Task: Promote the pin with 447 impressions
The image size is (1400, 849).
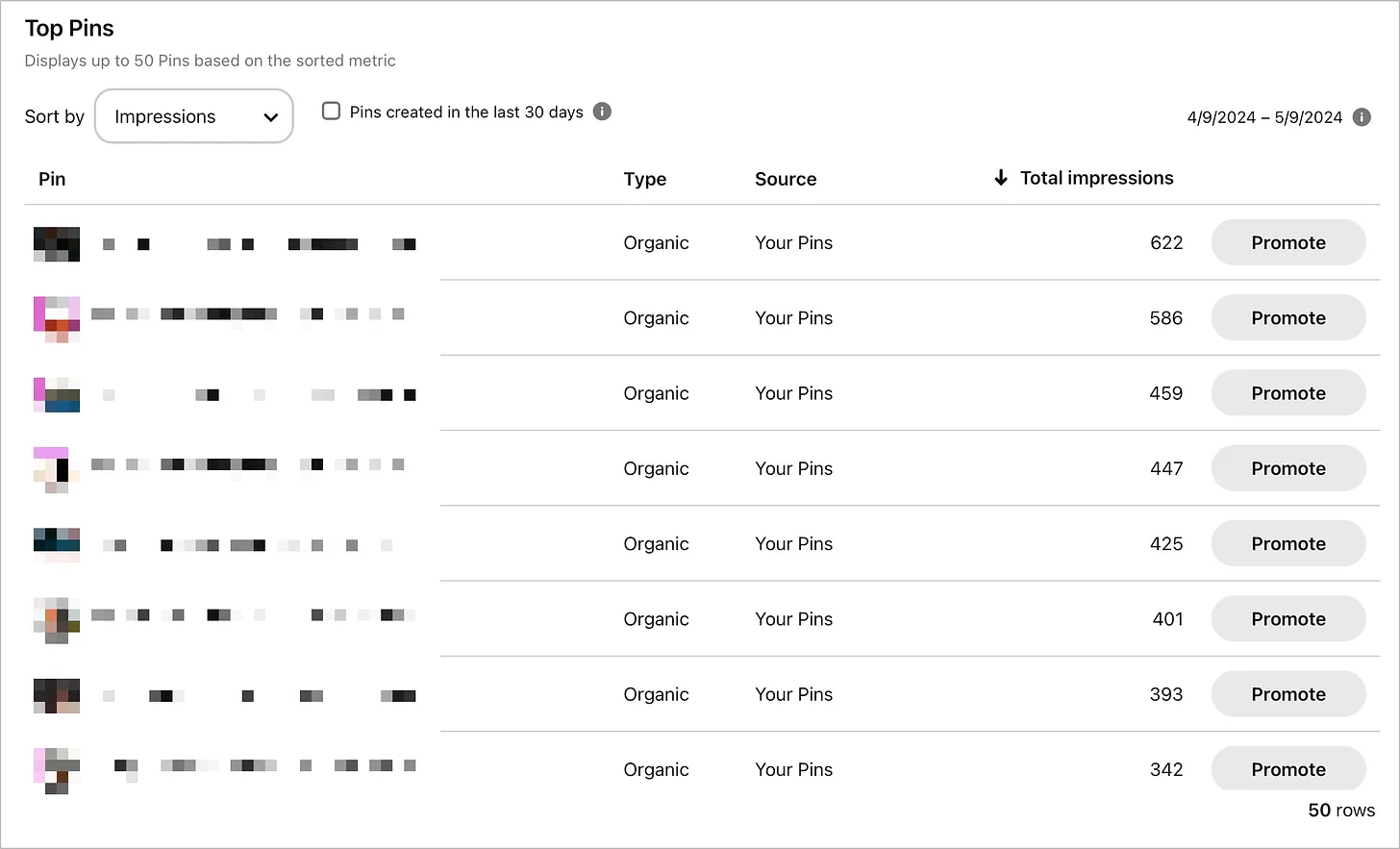Action: pyautogui.click(x=1287, y=468)
